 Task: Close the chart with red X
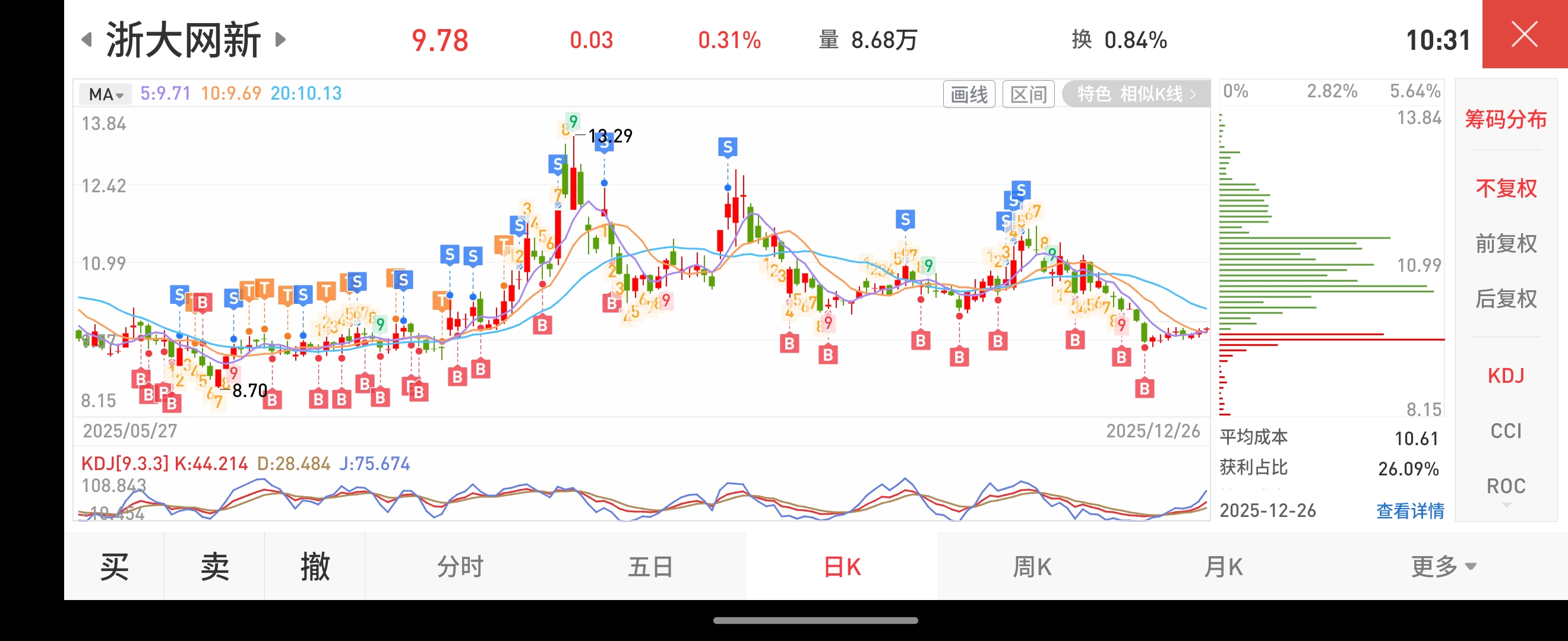click(1524, 34)
